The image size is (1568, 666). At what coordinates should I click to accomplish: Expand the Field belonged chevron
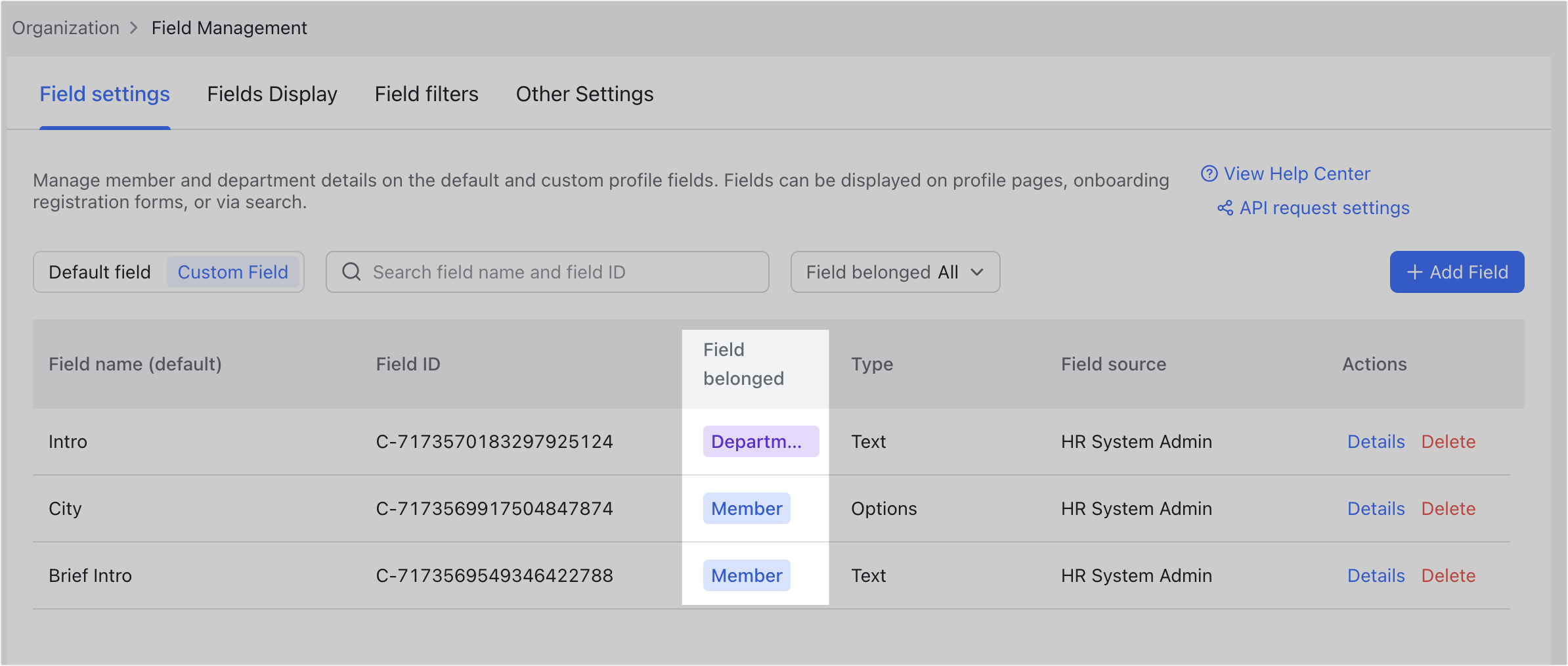pos(978,272)
